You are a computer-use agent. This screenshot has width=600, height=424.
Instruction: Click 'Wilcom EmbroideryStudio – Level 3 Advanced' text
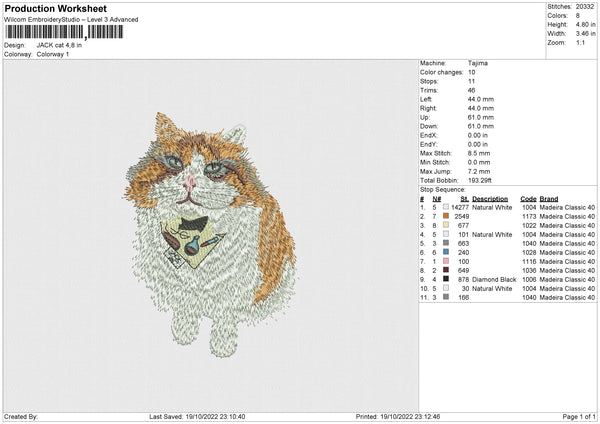pyautogui.click(x=71, y=20)
